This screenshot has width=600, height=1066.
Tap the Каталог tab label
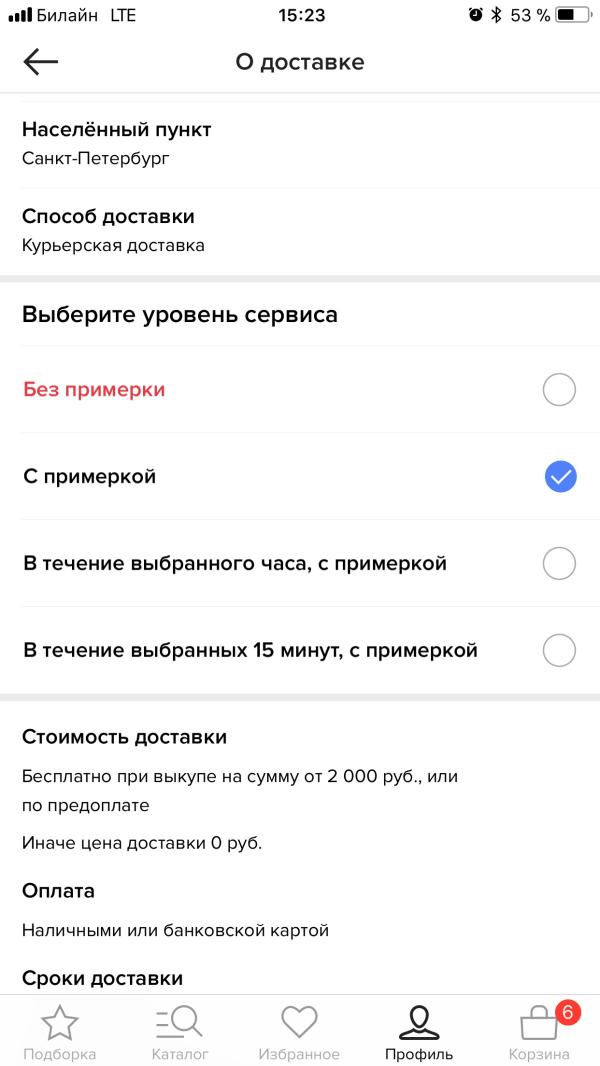[x=180, y=1054]
